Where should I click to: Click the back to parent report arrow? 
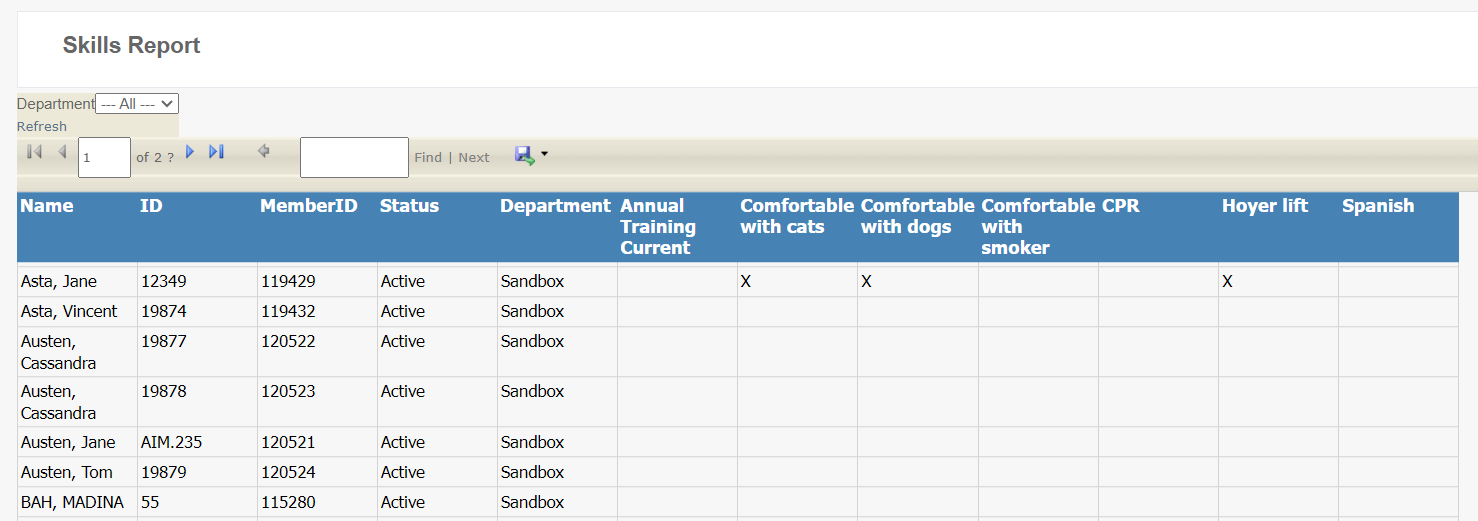(x=264, y=151)
